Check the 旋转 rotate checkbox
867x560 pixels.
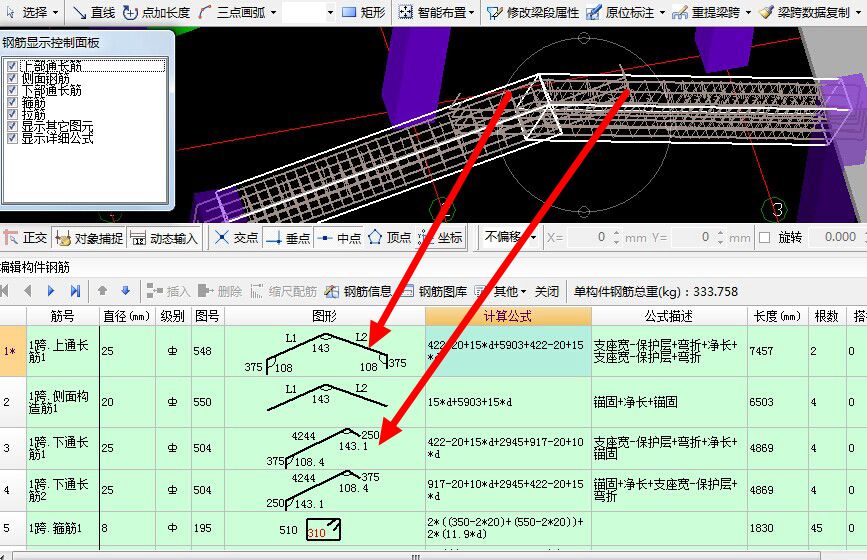point(765,238)
